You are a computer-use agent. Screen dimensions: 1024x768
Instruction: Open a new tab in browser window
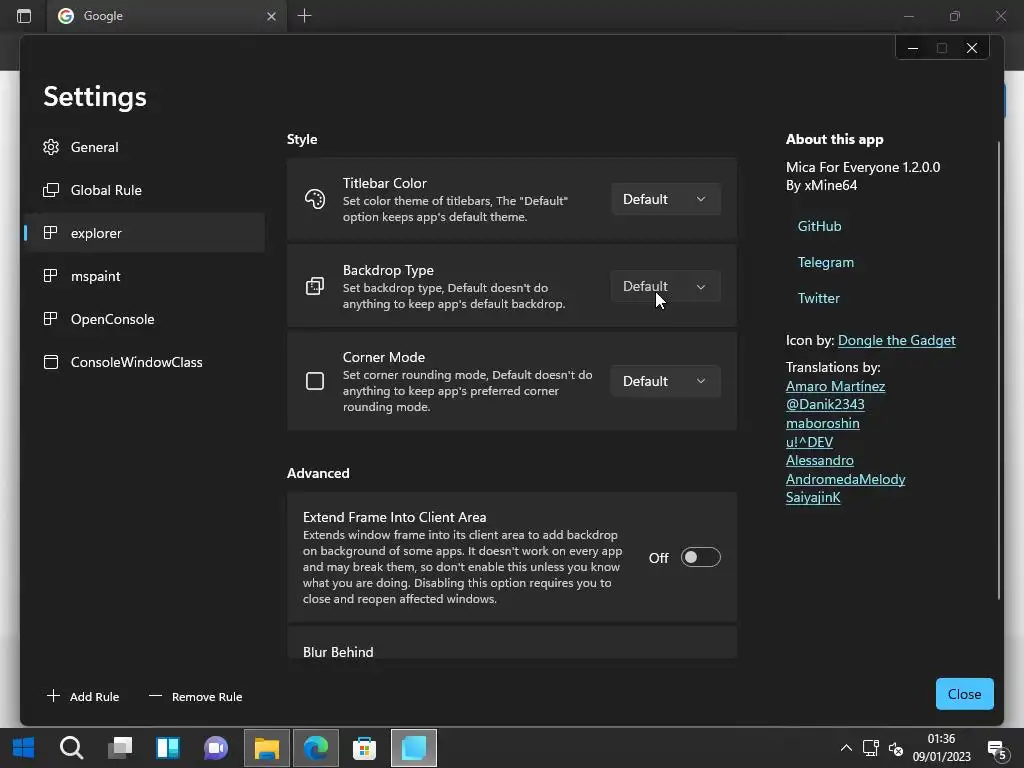(304, 16)
